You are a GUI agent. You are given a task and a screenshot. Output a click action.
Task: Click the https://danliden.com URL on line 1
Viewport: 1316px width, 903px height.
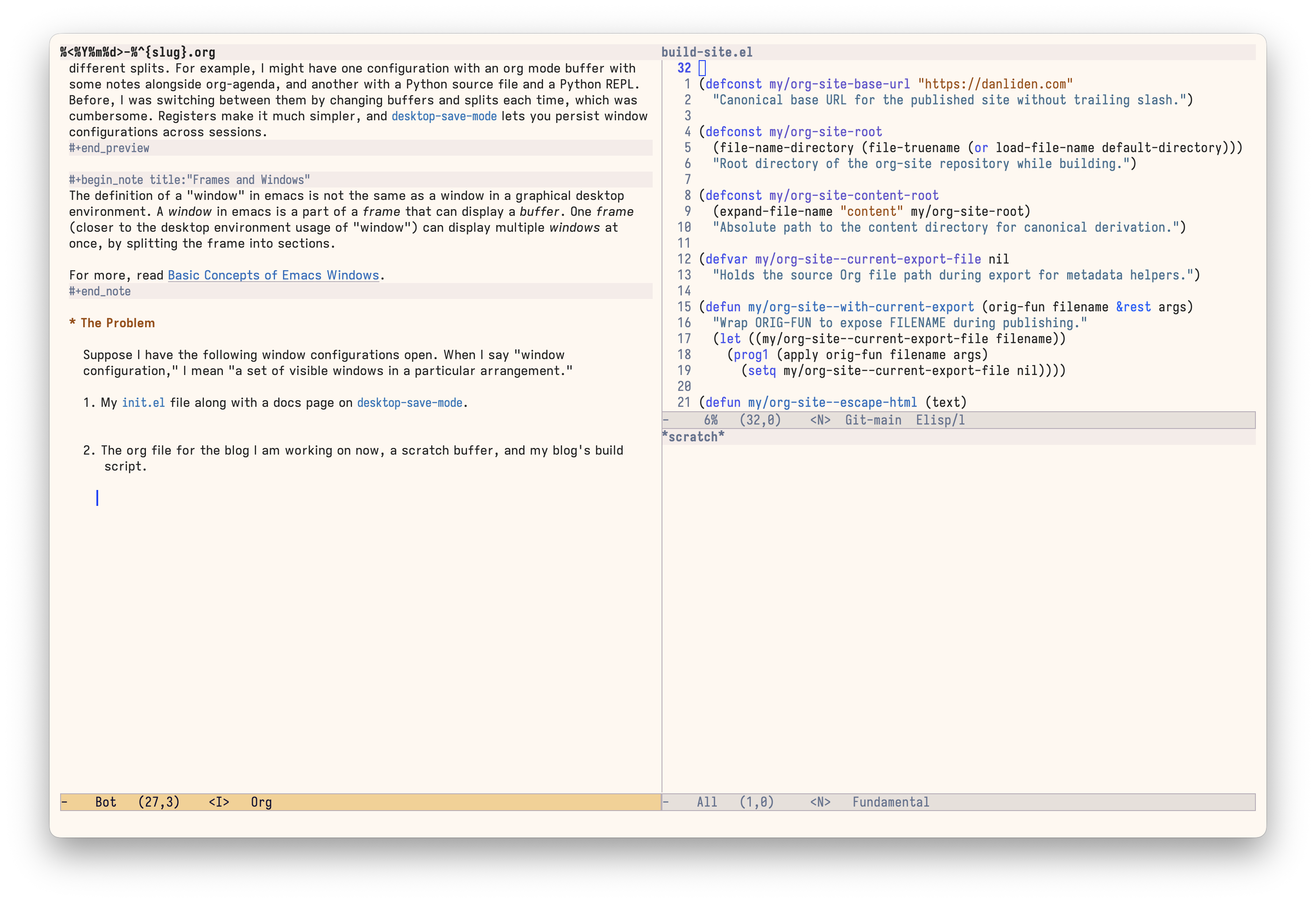995,83
